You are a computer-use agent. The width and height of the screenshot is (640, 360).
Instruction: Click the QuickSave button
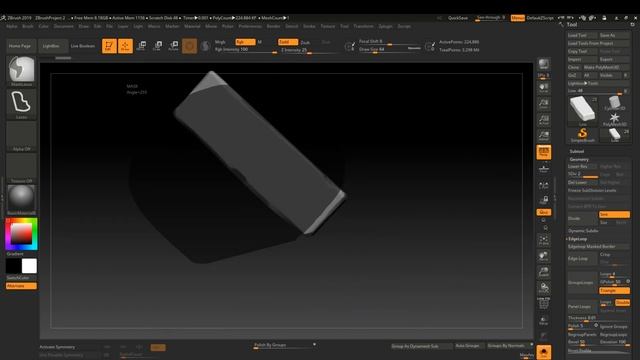coord(458,18)
